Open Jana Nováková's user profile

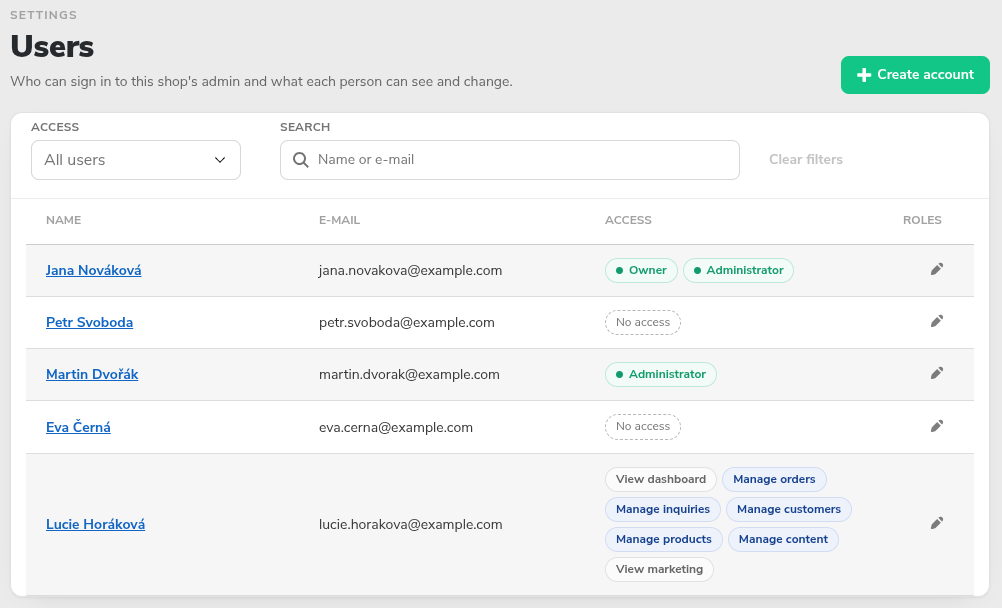click(93, 270)
